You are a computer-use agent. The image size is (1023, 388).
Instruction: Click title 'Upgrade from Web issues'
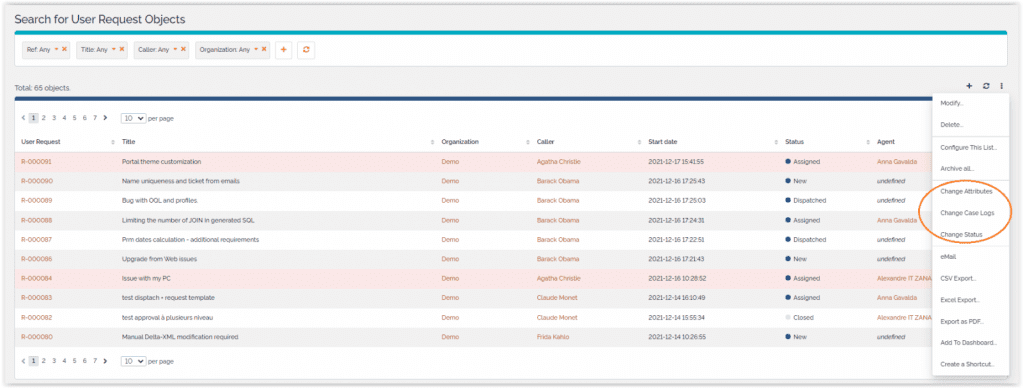pyautogui.click(x=159, y=259)
